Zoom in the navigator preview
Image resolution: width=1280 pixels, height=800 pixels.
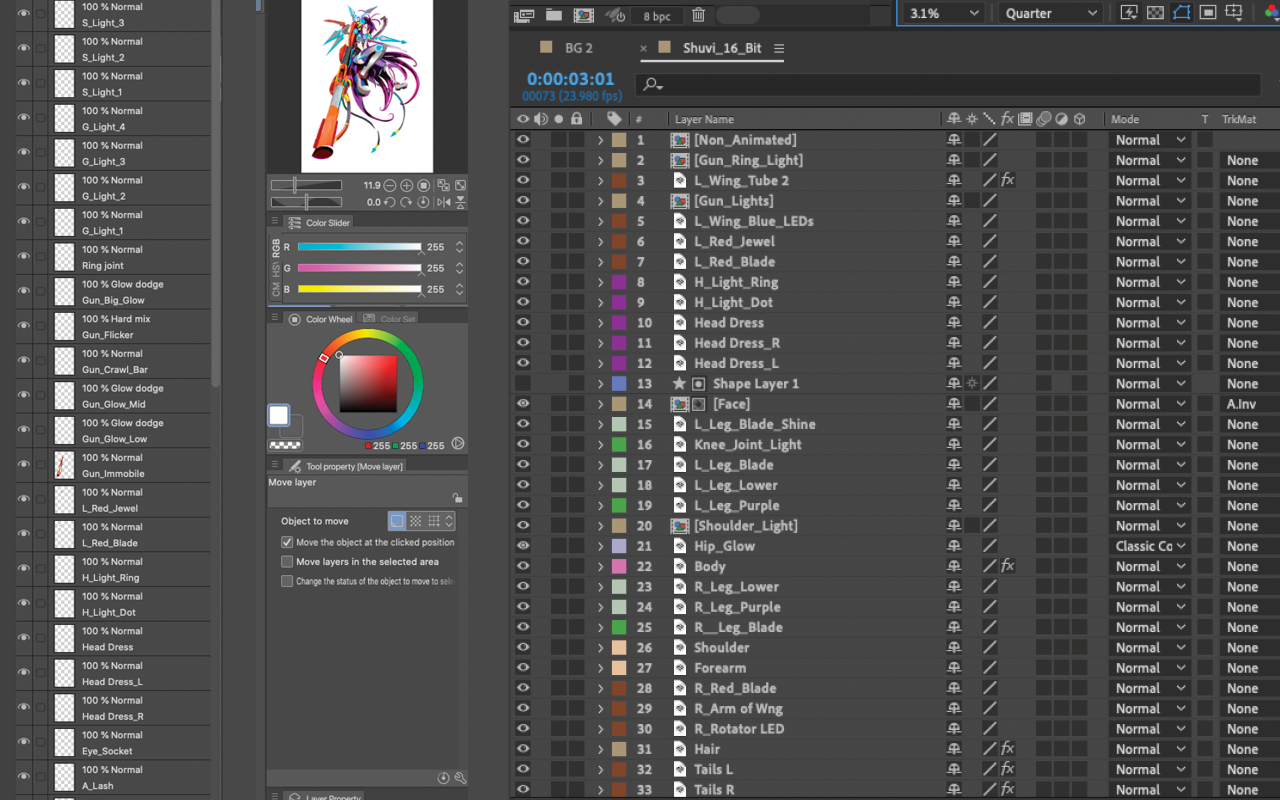click(407, 186)
